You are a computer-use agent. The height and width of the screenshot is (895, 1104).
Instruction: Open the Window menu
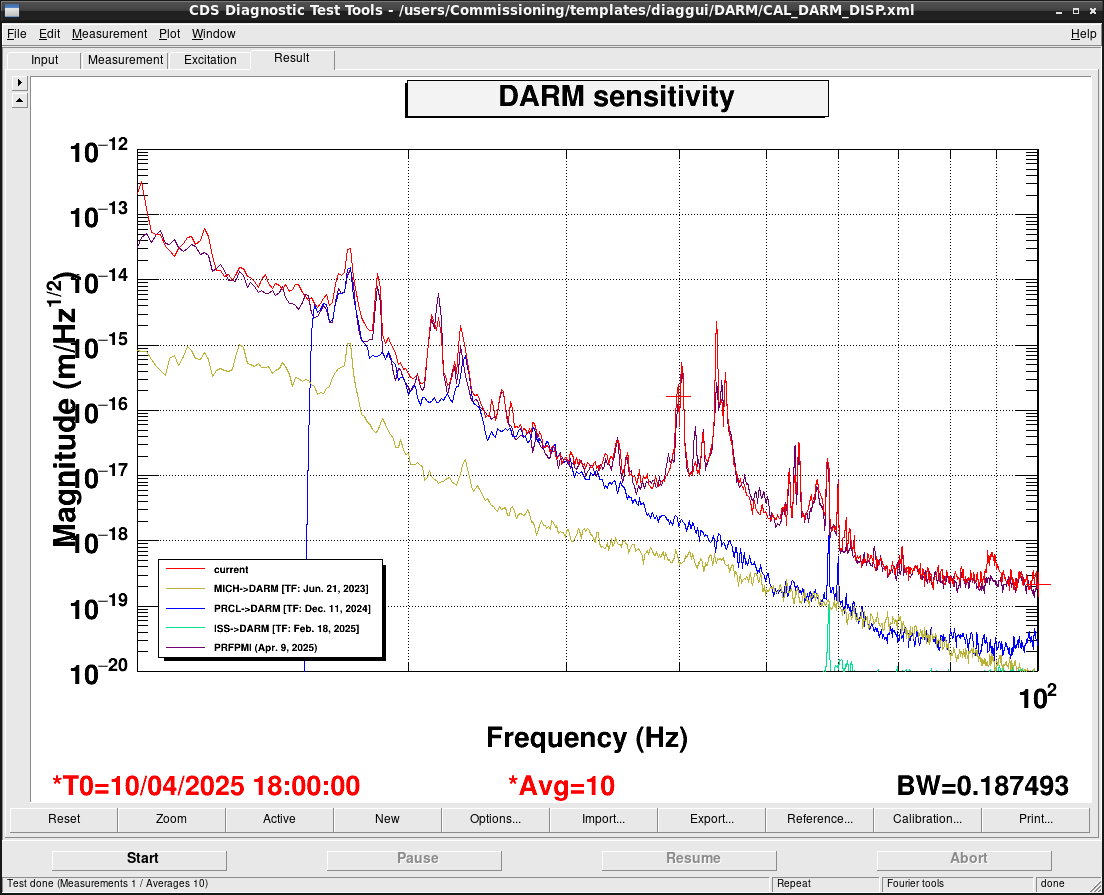pos(213,34)
